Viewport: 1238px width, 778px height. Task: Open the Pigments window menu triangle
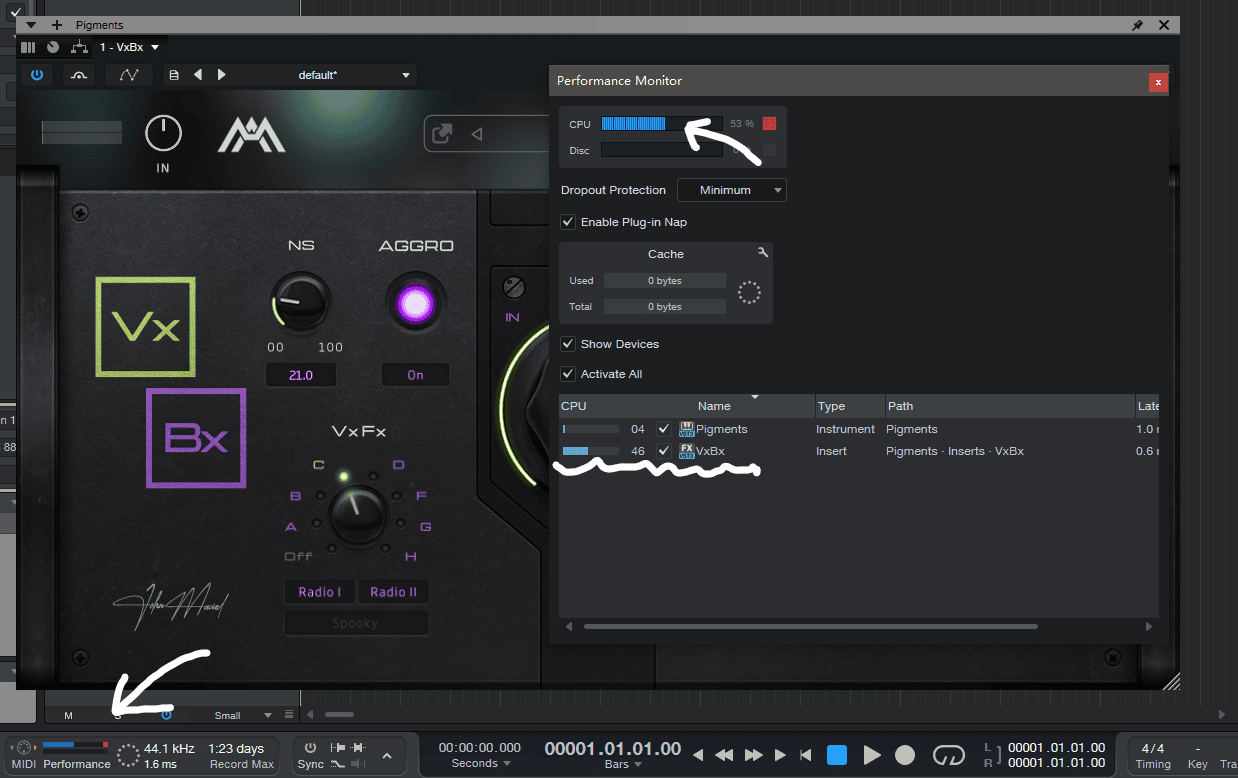(32, 24)
